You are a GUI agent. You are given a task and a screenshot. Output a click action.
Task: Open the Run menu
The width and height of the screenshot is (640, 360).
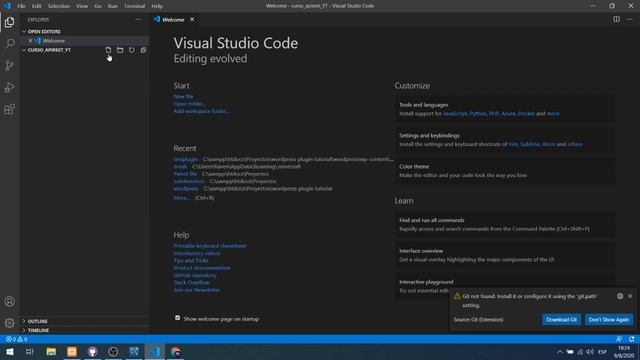(x=113, y=6)
